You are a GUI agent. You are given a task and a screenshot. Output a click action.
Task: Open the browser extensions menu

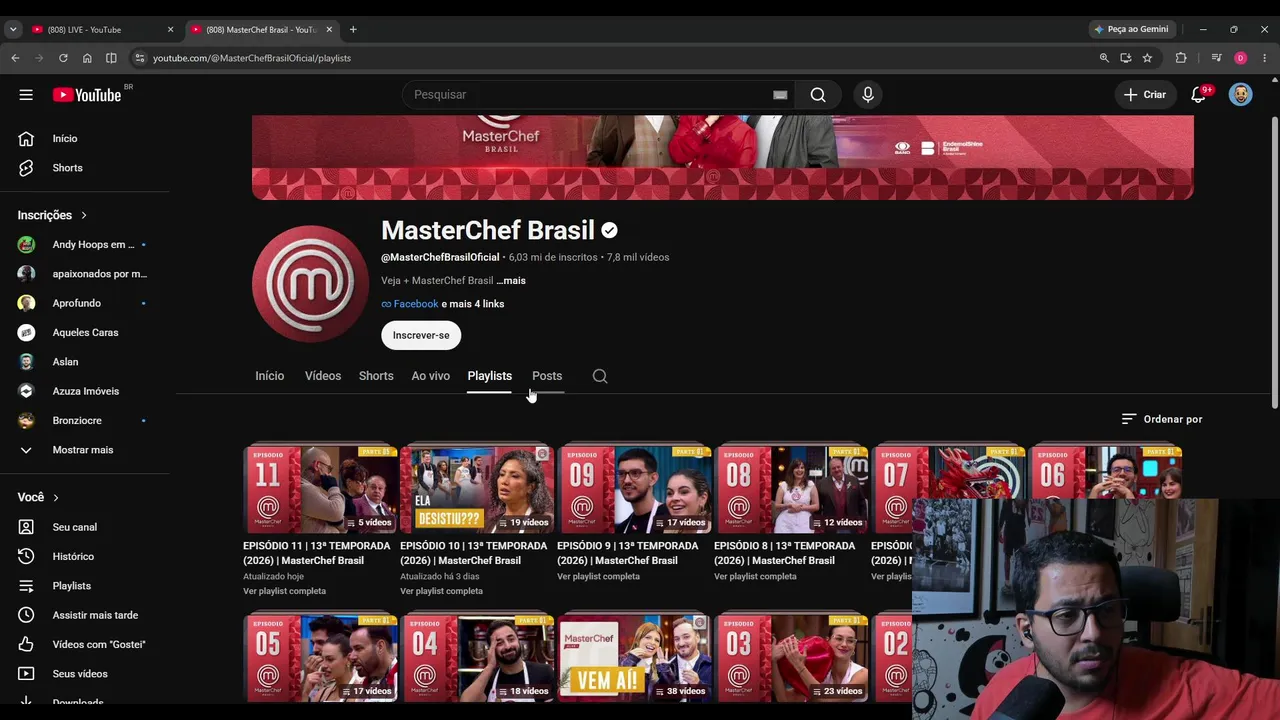coord(1181,58)
